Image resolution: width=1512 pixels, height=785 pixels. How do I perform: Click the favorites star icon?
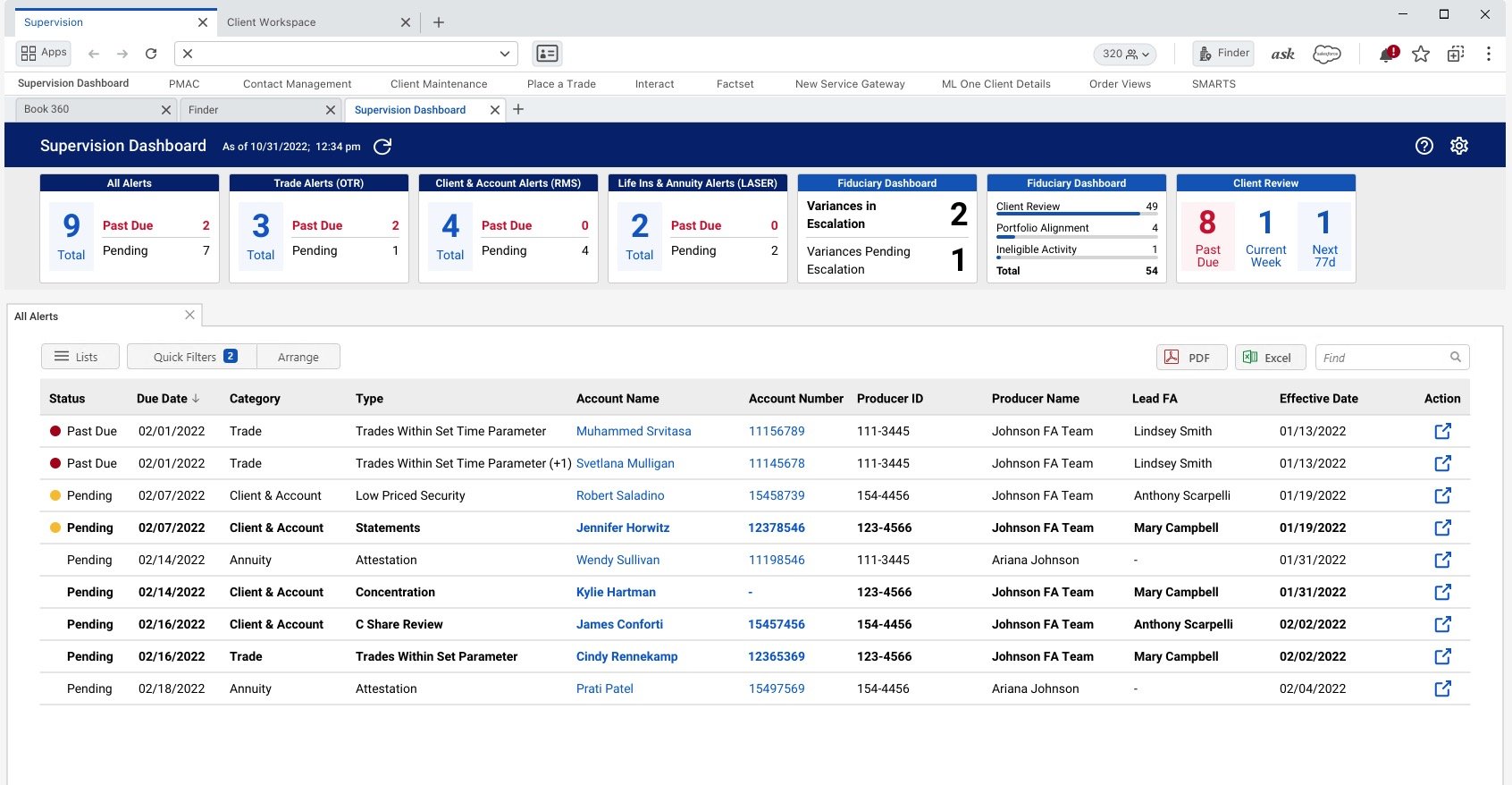tap(1421, 55)
